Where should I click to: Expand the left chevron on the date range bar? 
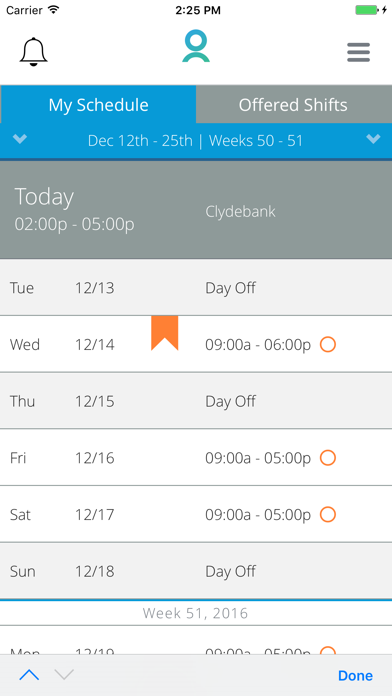coord(20,139)
